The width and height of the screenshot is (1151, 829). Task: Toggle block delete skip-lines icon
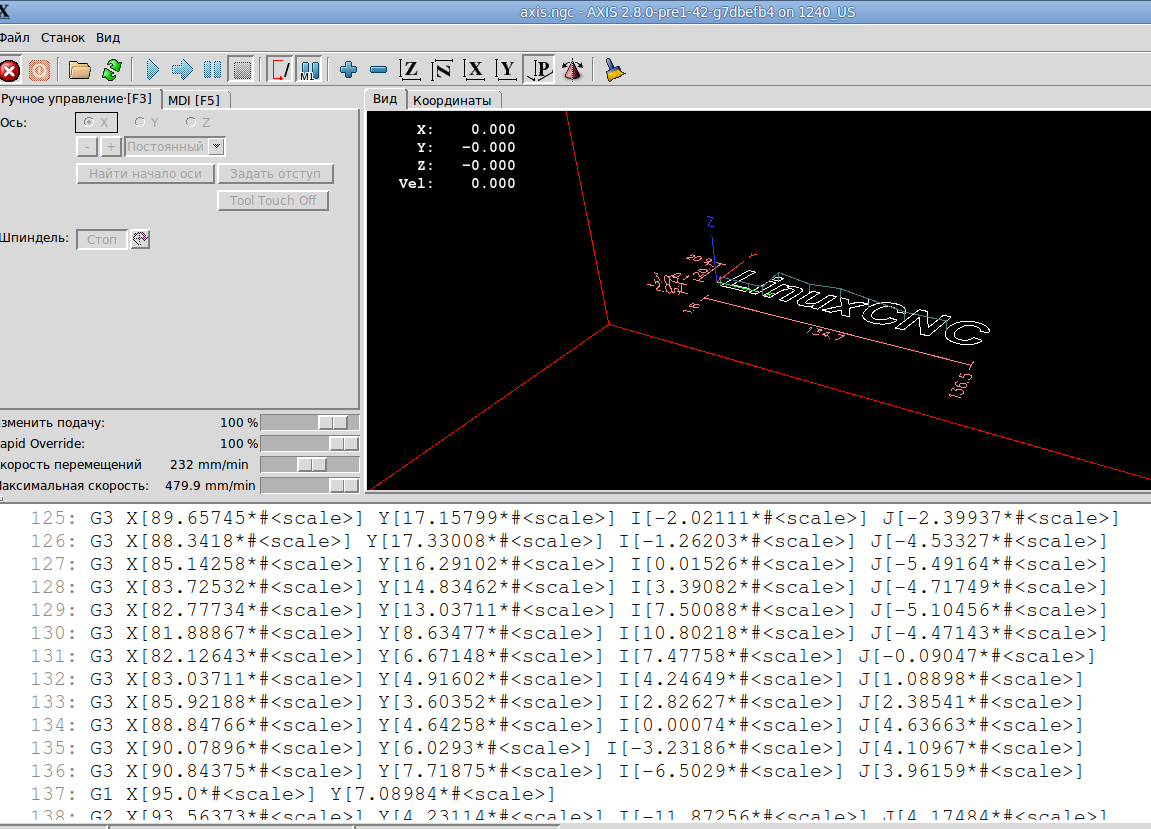click(280, 70)
